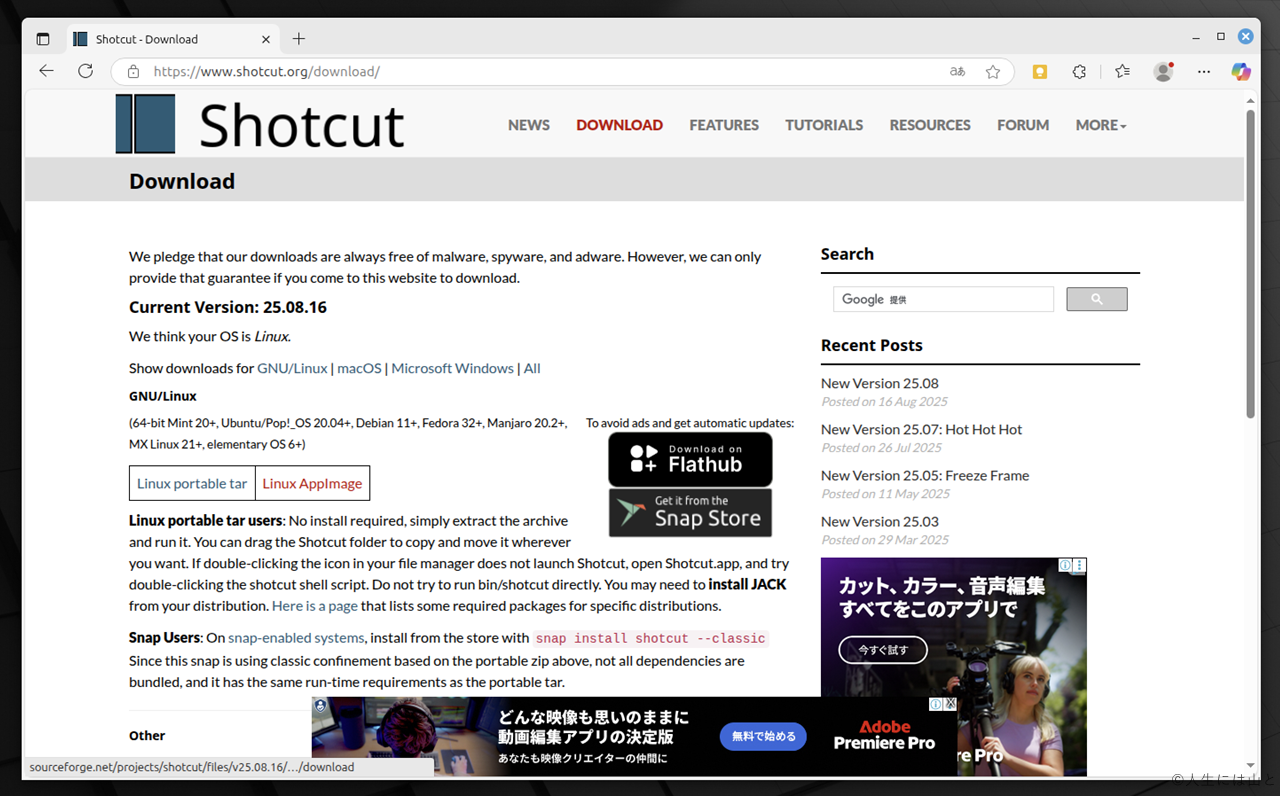View site information lock icon
This screenshot has height=796, width=1280.
(x=132, y=72)
